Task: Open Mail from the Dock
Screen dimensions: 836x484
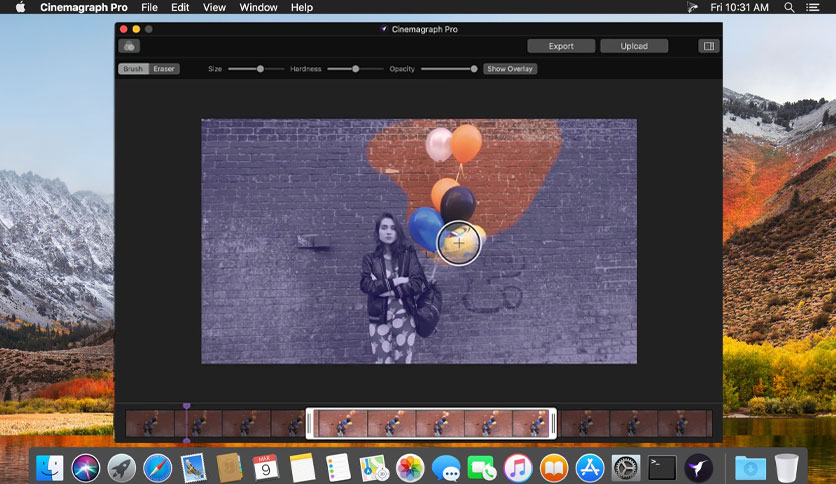Action: tap(193, 468)
